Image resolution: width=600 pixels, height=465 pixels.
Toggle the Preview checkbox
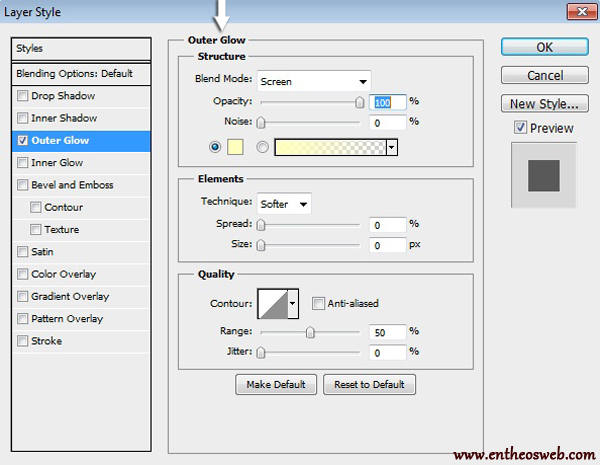(520, 128)
